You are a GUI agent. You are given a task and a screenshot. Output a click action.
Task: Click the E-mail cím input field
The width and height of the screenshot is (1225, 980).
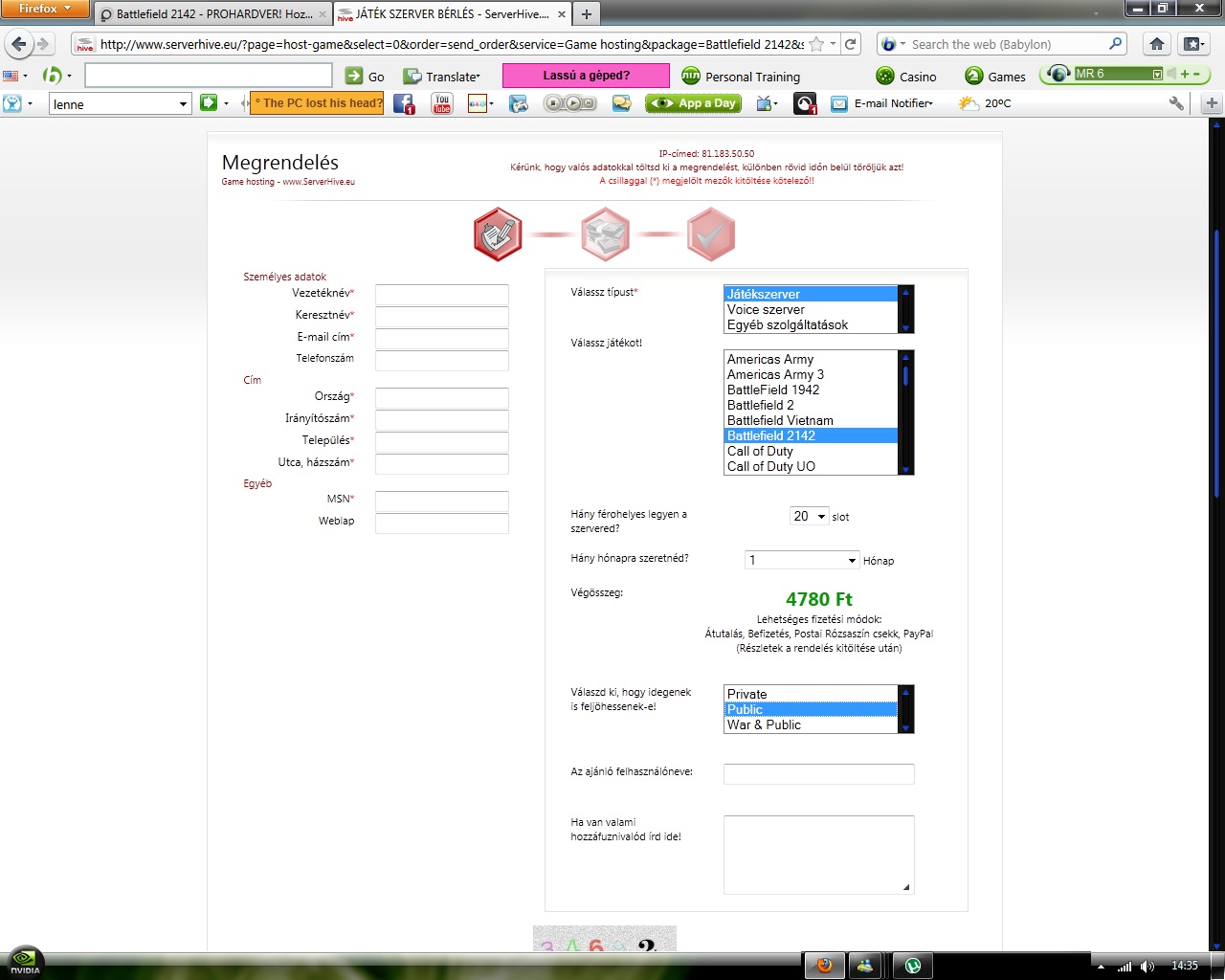pyautogui.click(x=442, y=339)
